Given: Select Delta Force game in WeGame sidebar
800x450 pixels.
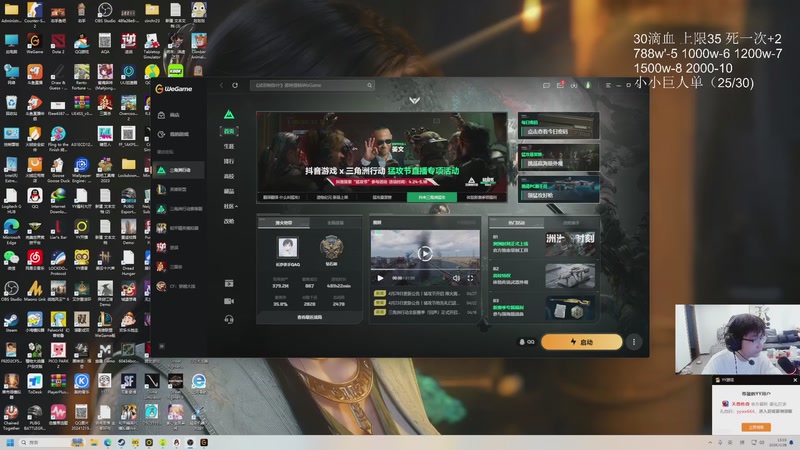Looking at the screenshot, I should 178,170.
